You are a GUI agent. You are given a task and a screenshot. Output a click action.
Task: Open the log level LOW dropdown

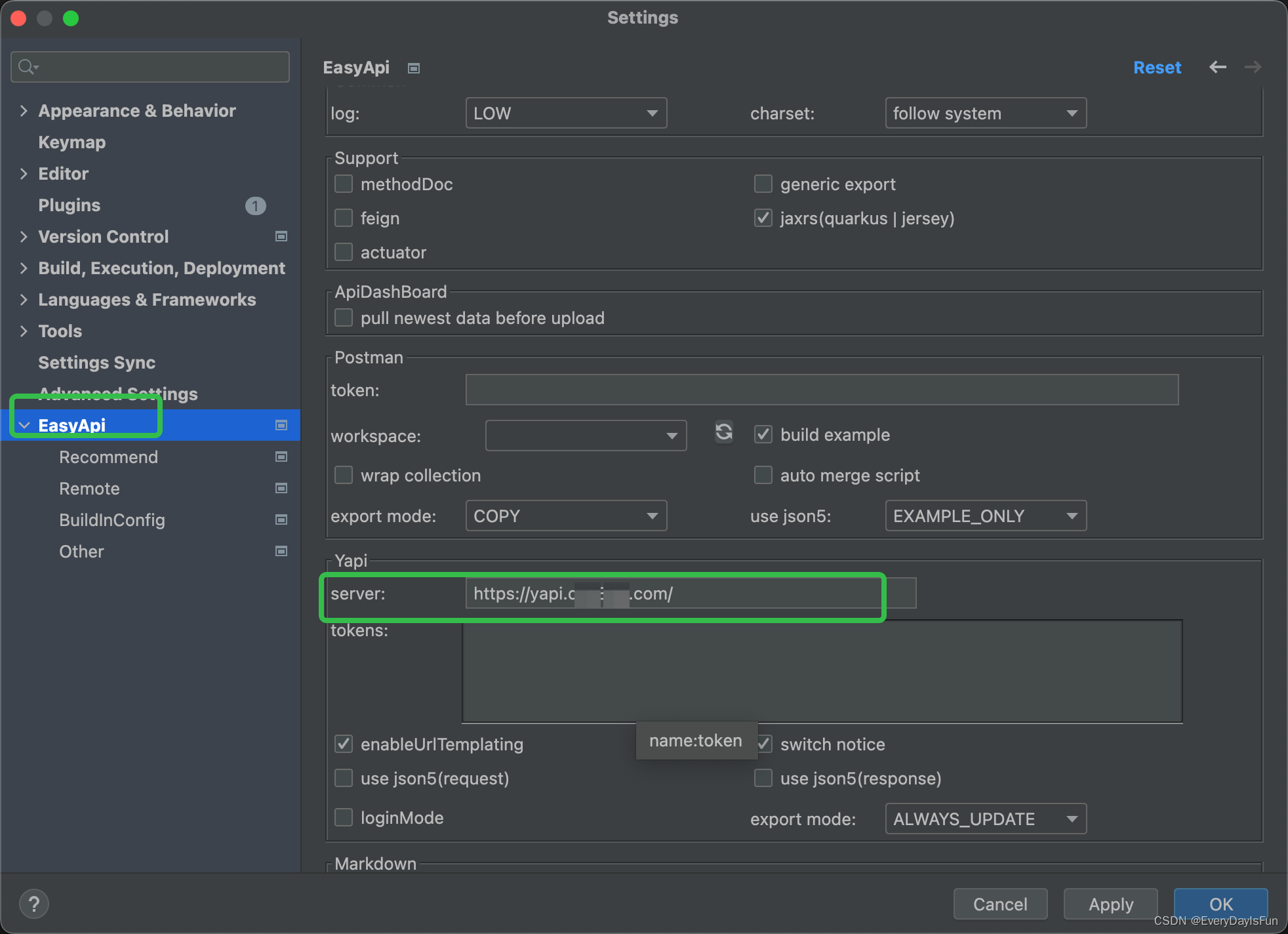point(565,113)
